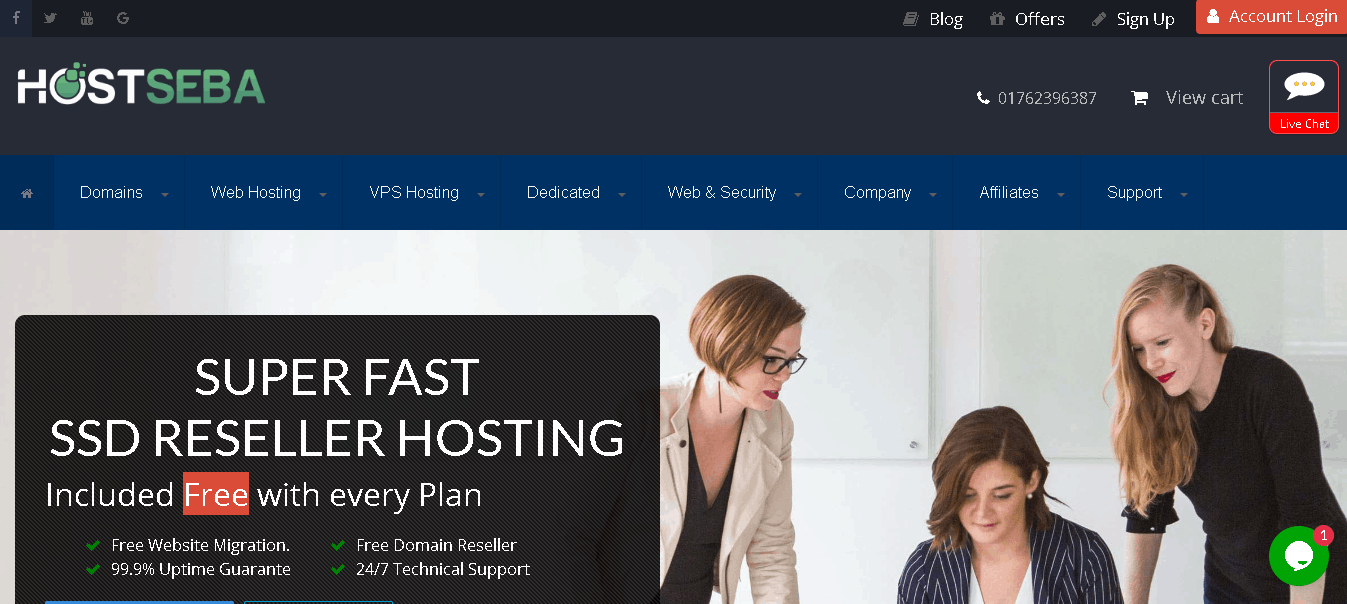Open the Company menu
1347x604 pixels.
[x=877, y=193]
